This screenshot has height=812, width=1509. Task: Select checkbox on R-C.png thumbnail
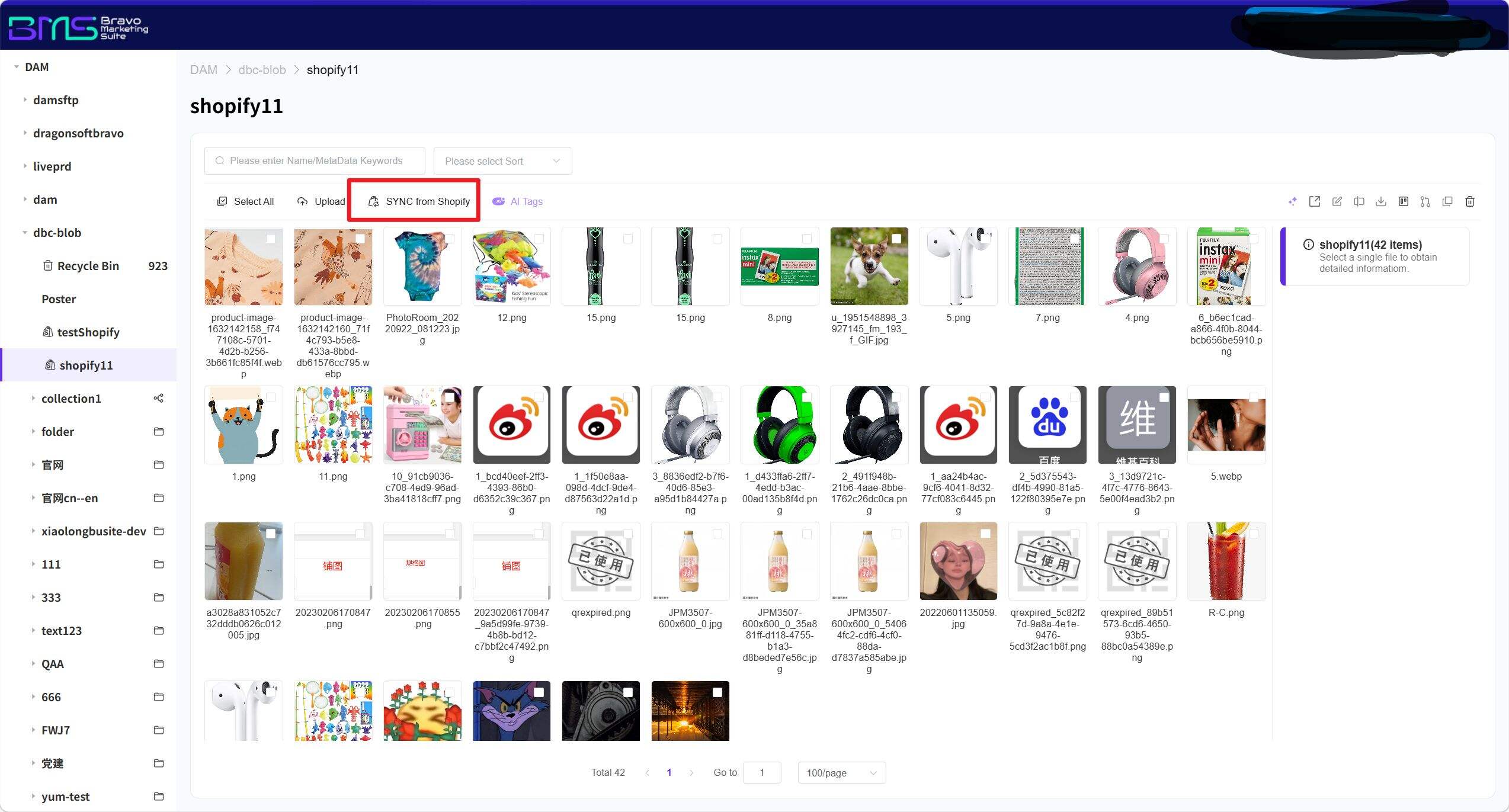pyautogui.click(x=1253, y=534)
